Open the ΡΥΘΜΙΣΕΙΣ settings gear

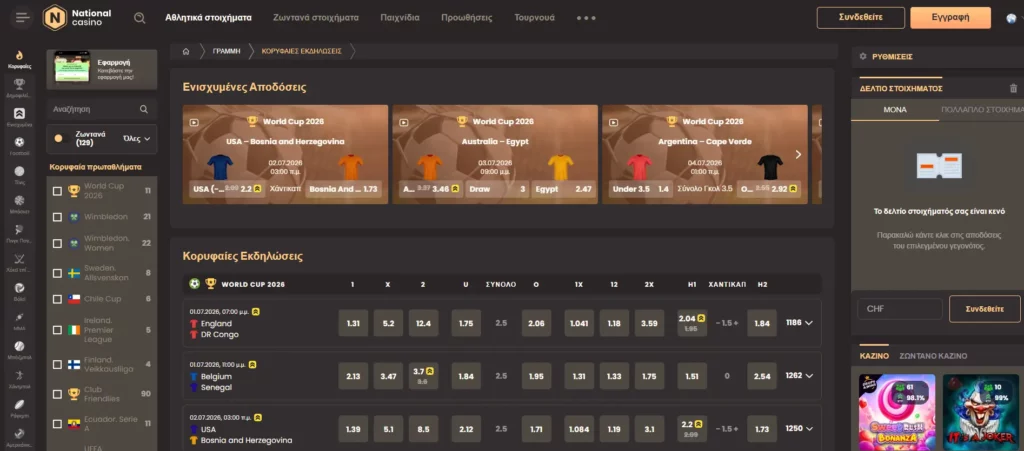click(863, 57)
